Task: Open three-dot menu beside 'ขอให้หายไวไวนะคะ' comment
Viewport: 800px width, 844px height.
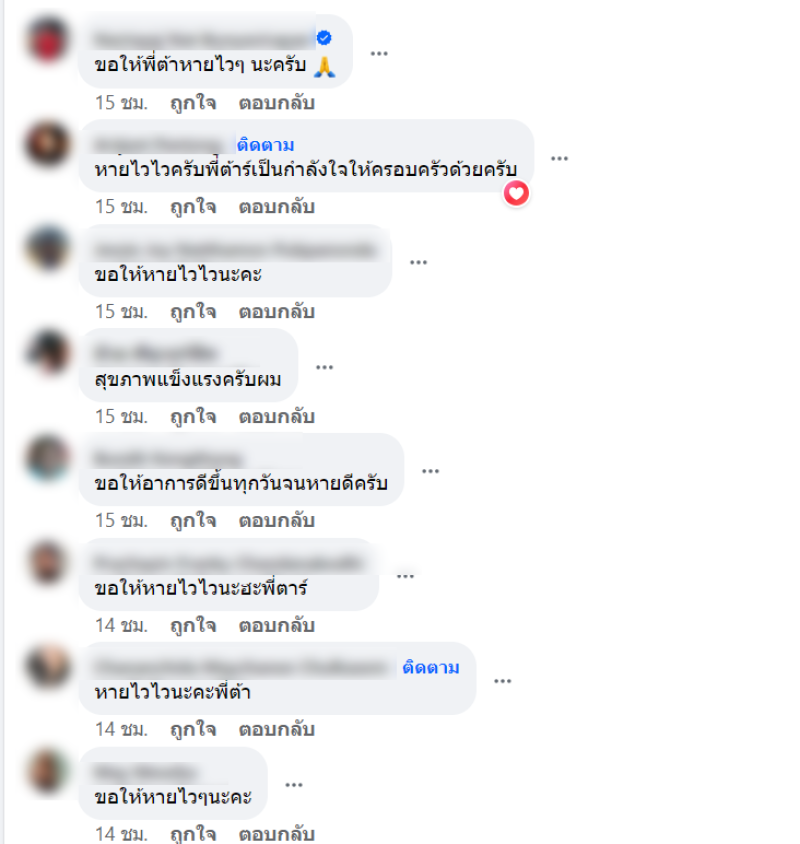Action: [x=418, y=262]
